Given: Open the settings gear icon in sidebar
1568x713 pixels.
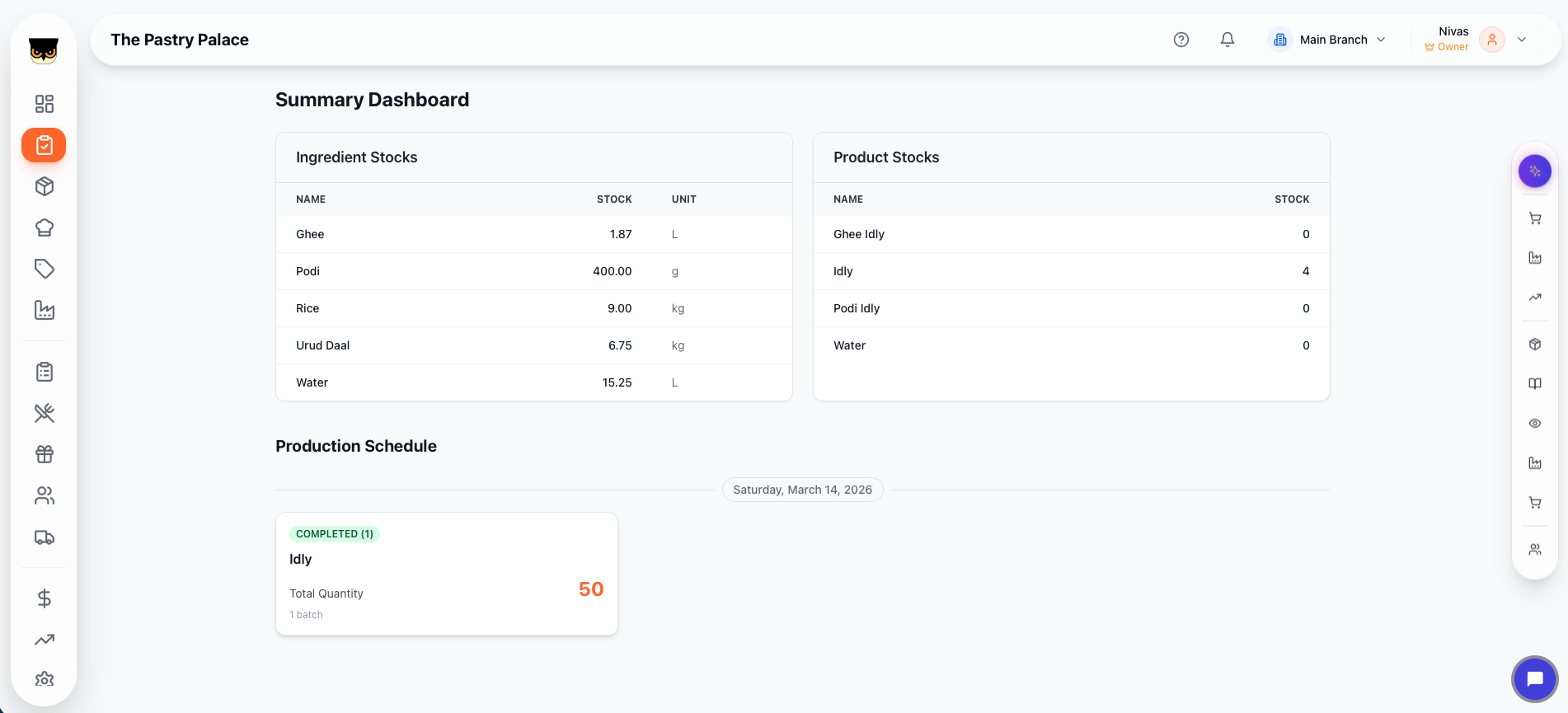Looking at the screenshot, I should point(45,679).
